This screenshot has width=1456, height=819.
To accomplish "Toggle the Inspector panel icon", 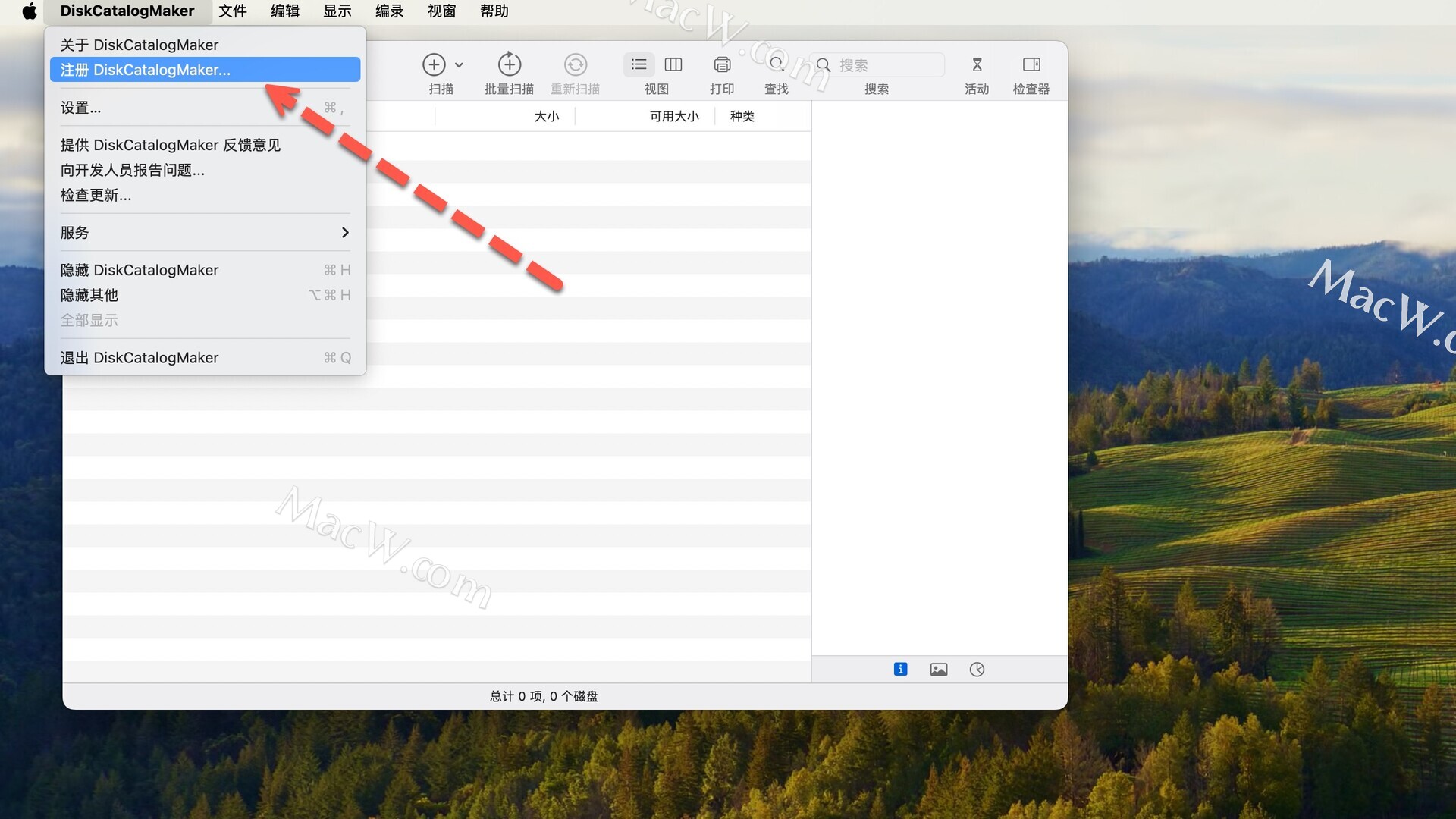I will click(x=1031, y=64).
